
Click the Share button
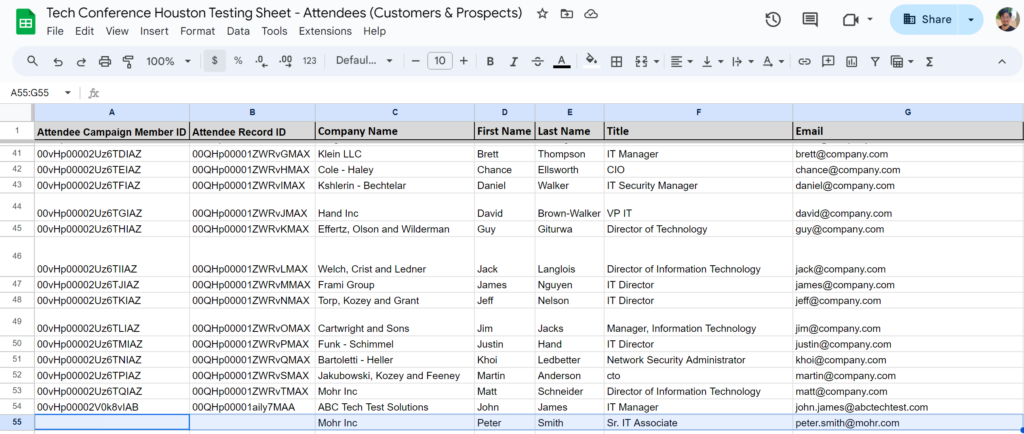[926, 20]
